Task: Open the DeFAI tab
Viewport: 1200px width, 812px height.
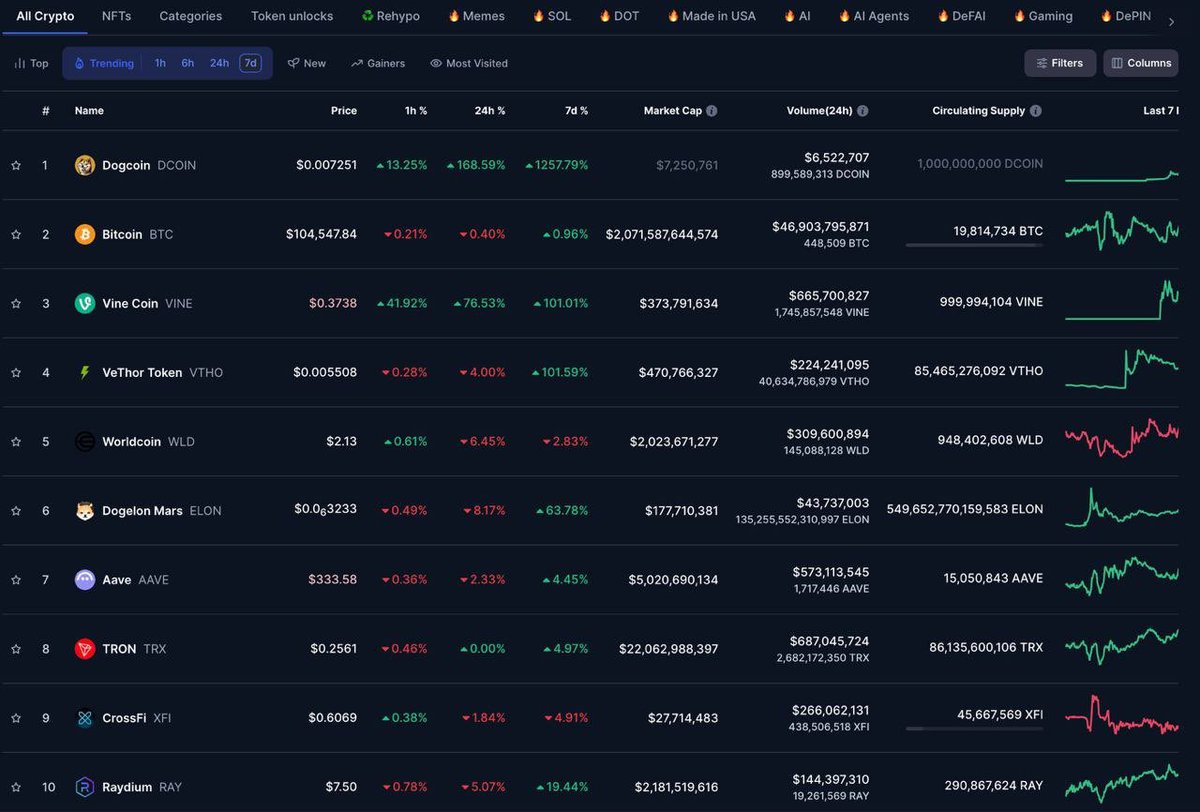Action: click(x=962, y=16)
